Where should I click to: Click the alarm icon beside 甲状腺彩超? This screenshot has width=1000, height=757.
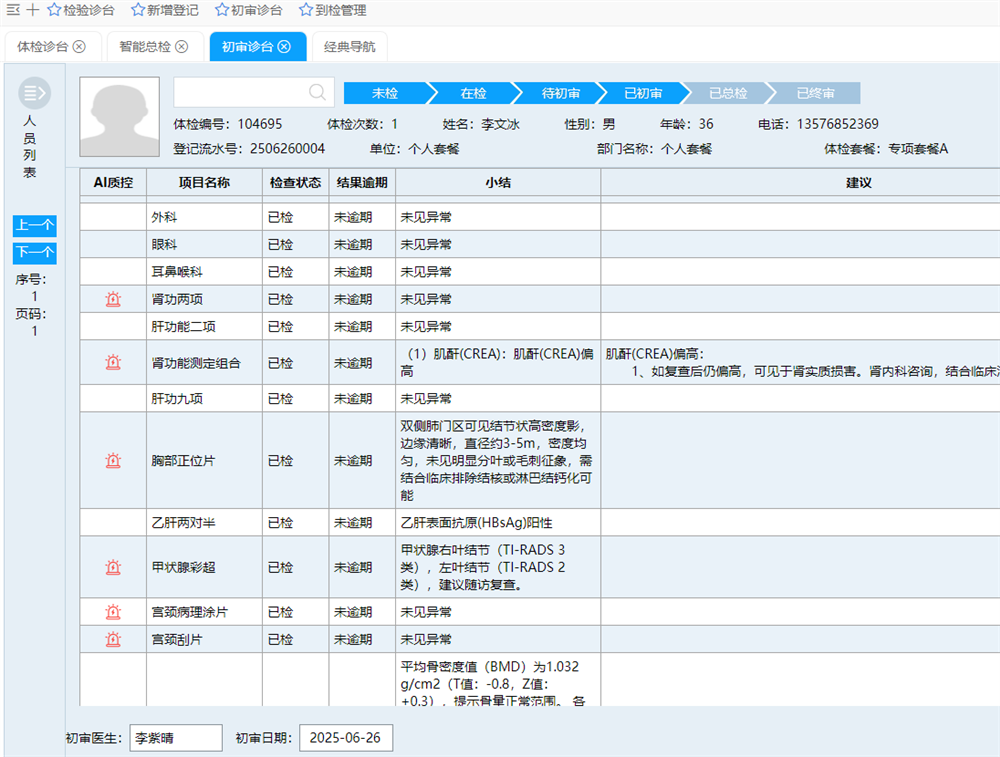pos(113,567)
